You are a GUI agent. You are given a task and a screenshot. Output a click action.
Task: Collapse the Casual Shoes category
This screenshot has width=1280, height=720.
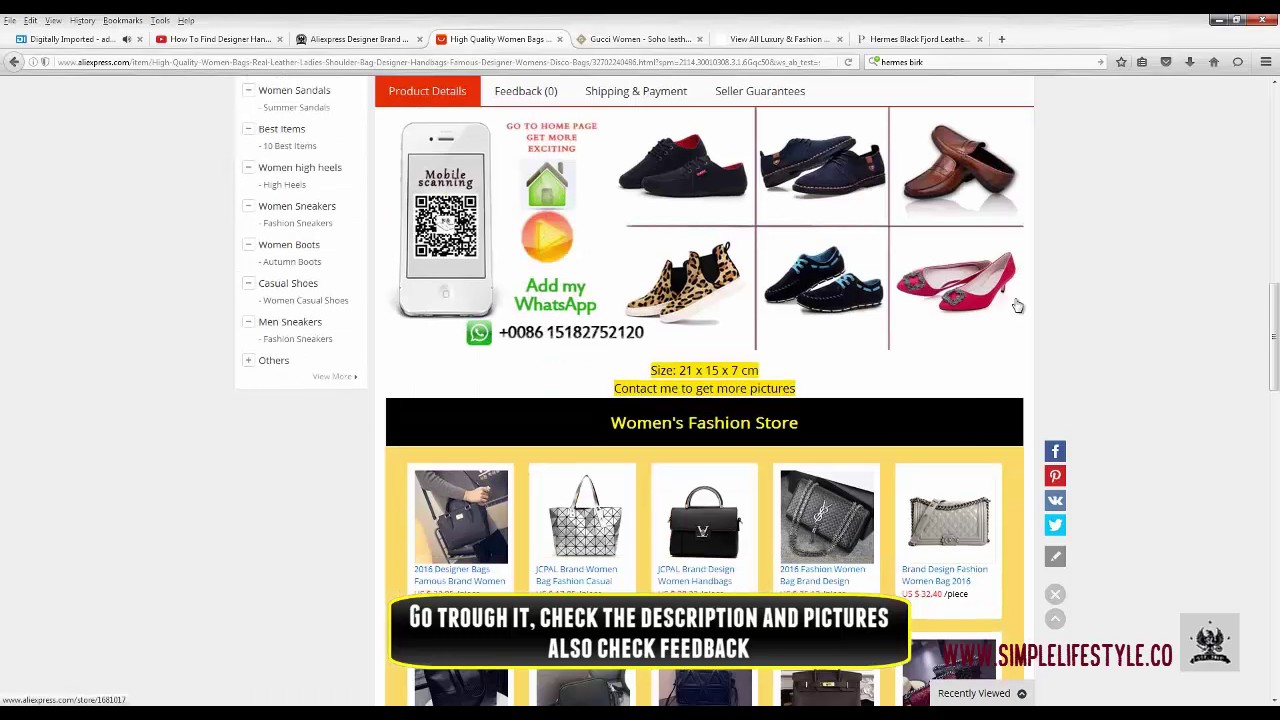pos(248,283)
